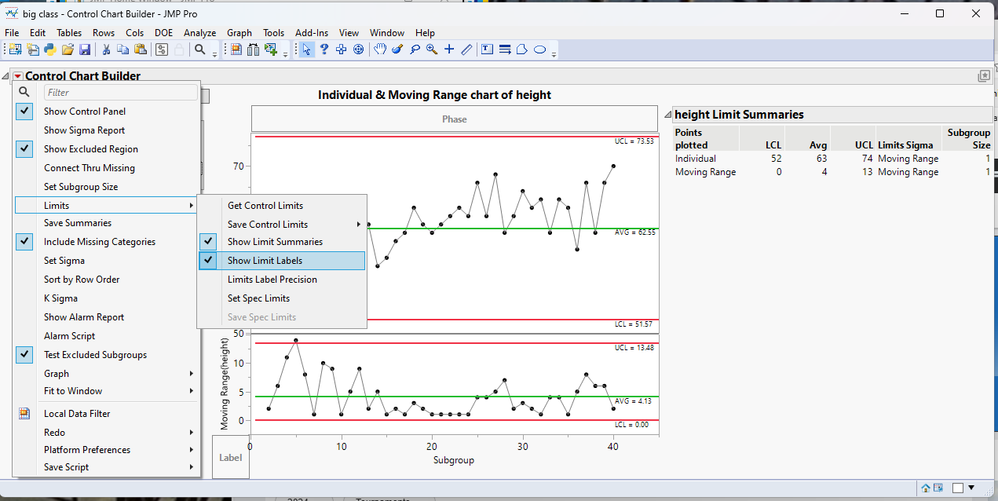This screenshot has width=998, height=501.
Task: Expand the Save Script submenu
Action: (107, 467)
